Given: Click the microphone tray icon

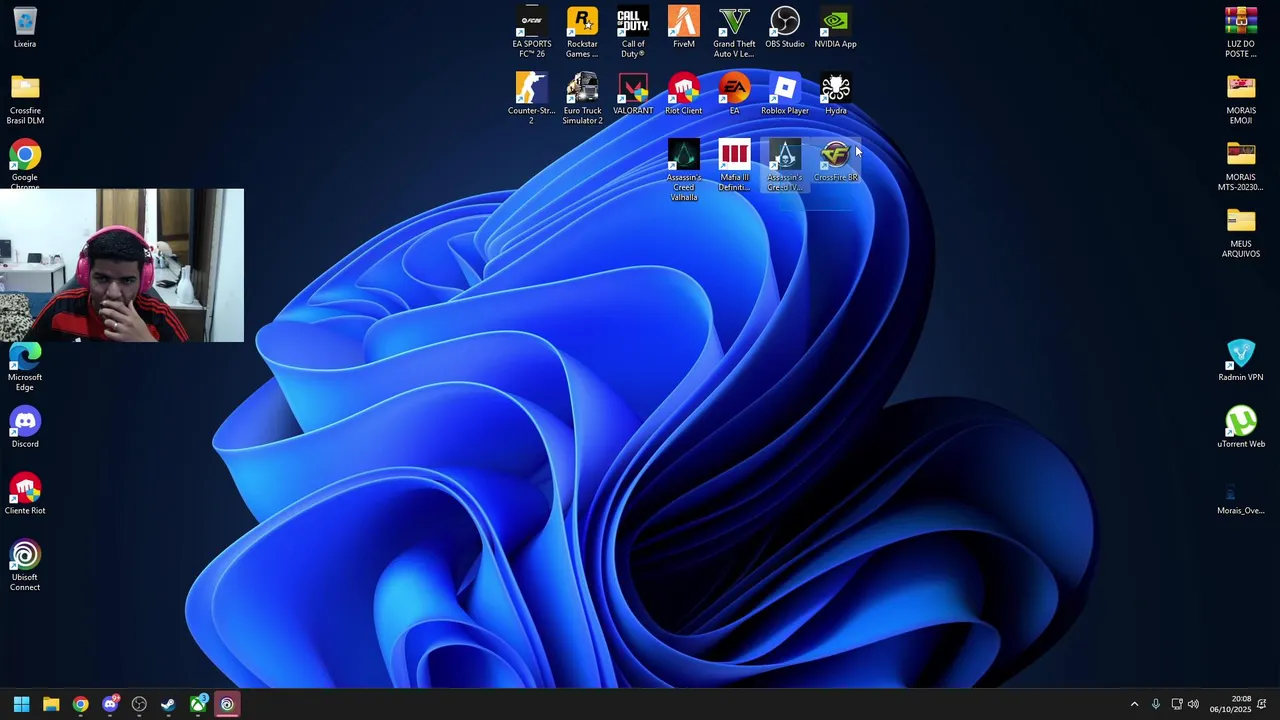Looking at the screenshot, I should [x=1156, y=704].
